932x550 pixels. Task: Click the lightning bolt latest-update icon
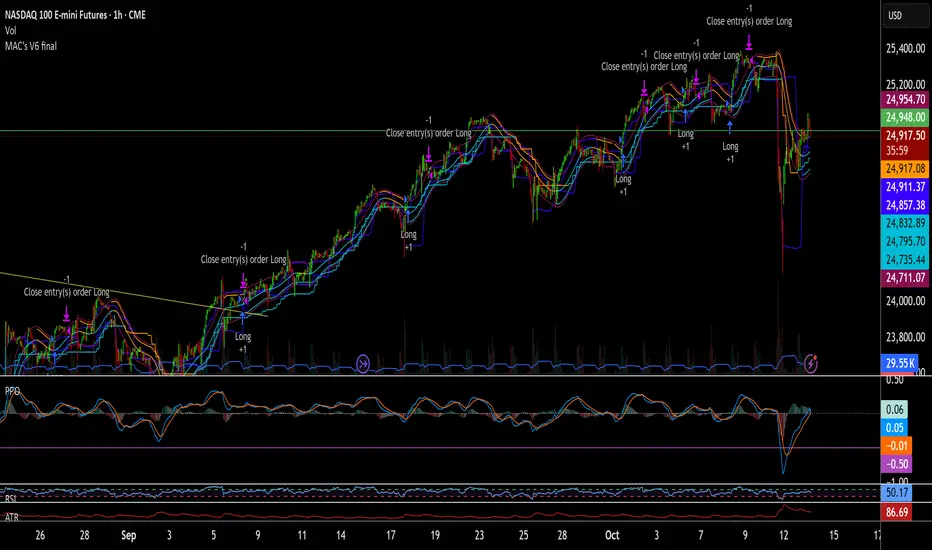[x=811, y=363]
